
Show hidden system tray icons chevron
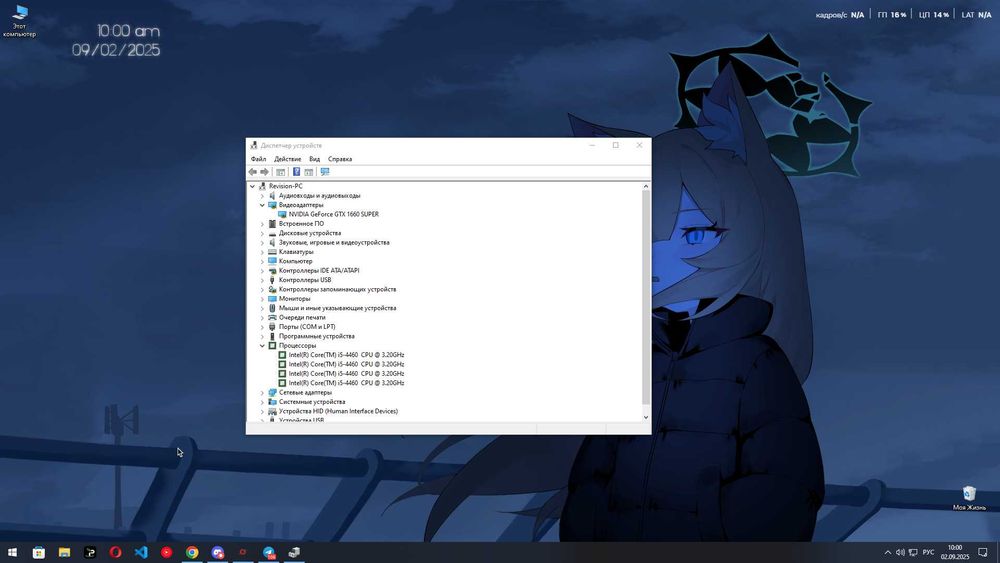pyautogui.click(x=887, y=552)
